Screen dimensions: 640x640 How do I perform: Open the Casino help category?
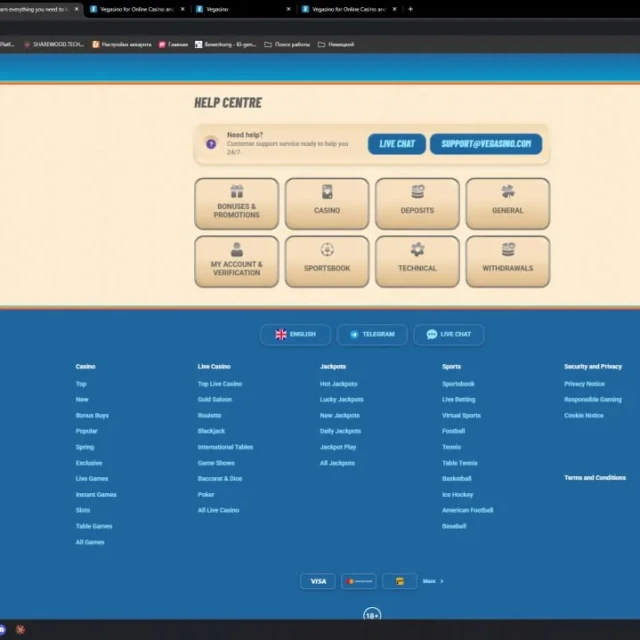click(x=327, y=204)
